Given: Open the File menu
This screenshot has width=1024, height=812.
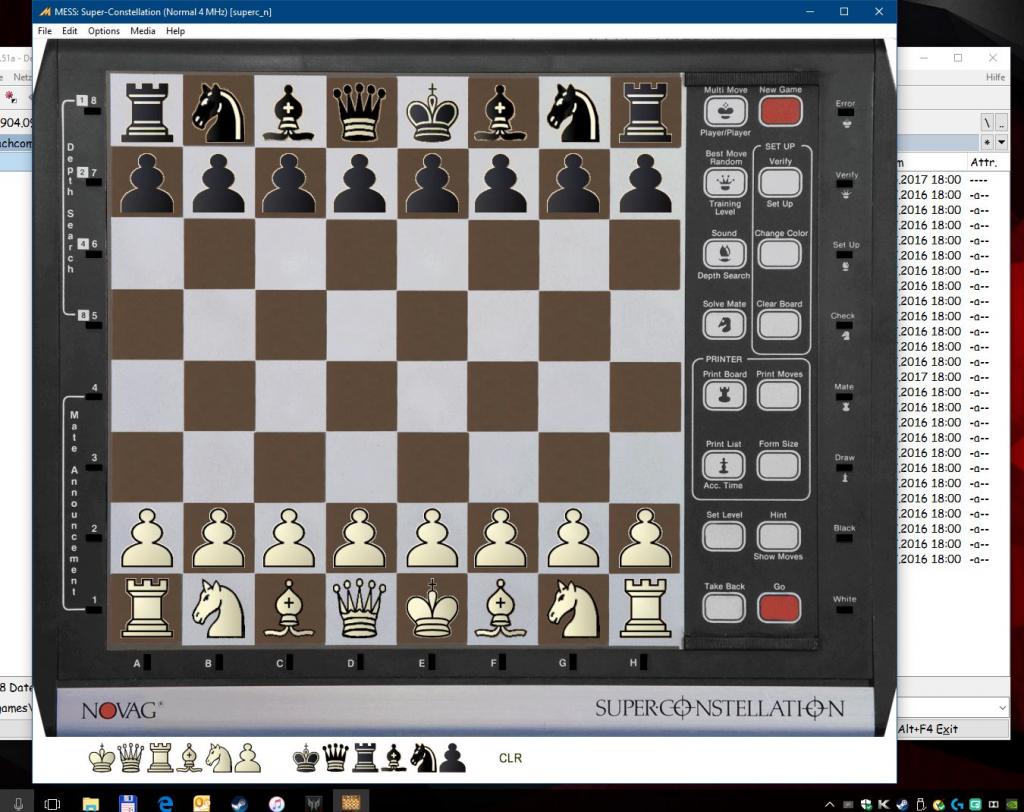Looking at the screenshot, I should click(x=44, y=31).
